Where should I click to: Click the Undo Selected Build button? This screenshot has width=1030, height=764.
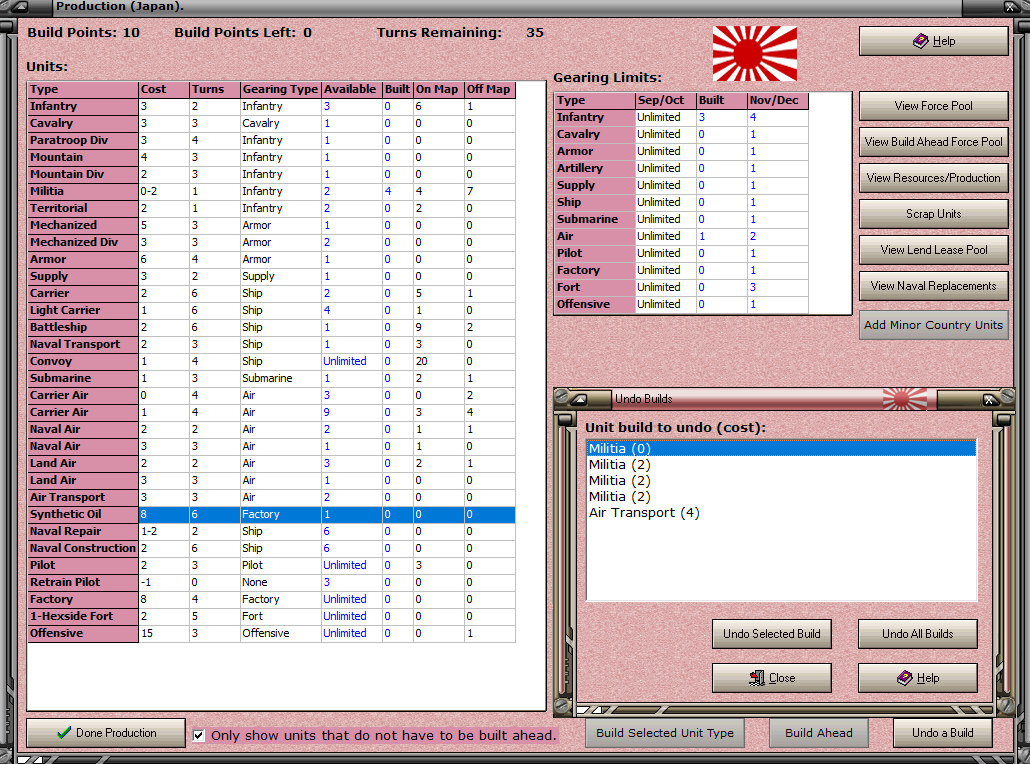772,634
